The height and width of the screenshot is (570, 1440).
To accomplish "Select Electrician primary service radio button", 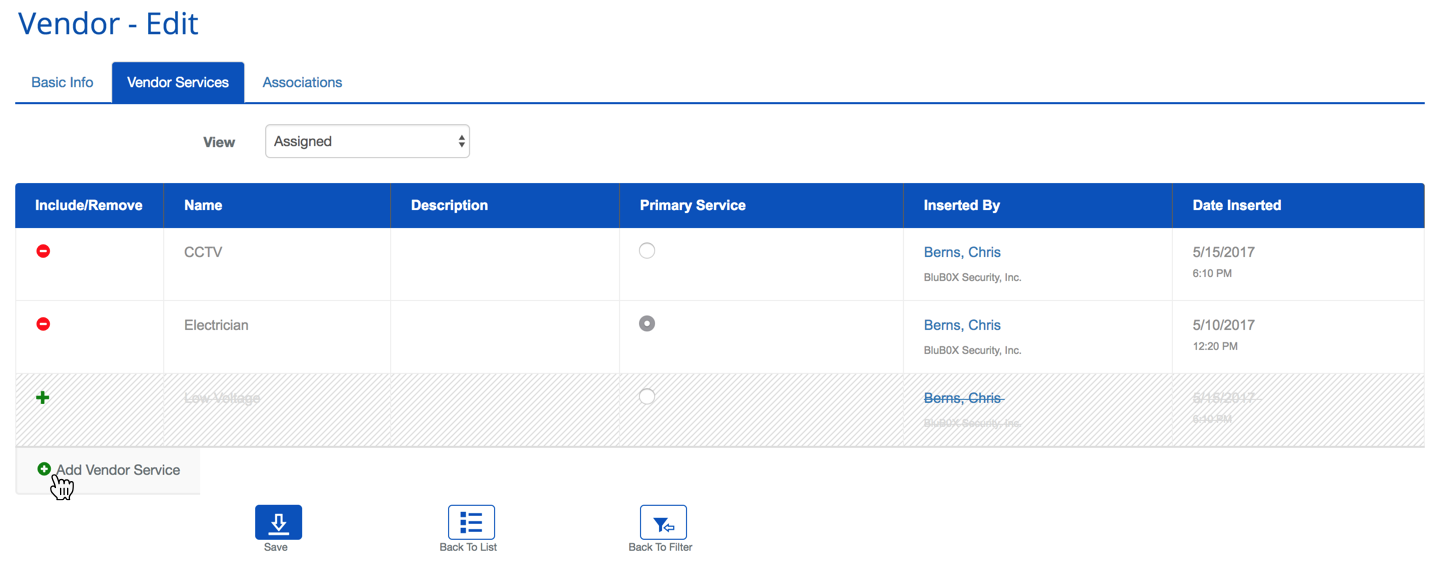I will point(647,324).
